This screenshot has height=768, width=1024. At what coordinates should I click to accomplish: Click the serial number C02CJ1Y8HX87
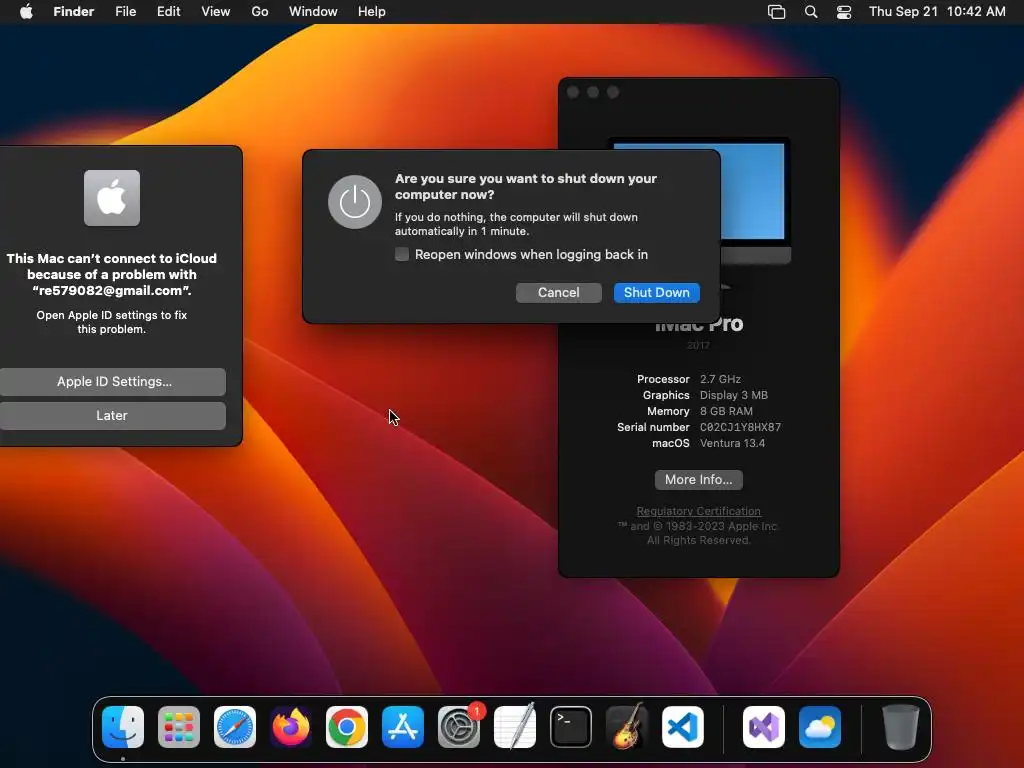point(741,427)
